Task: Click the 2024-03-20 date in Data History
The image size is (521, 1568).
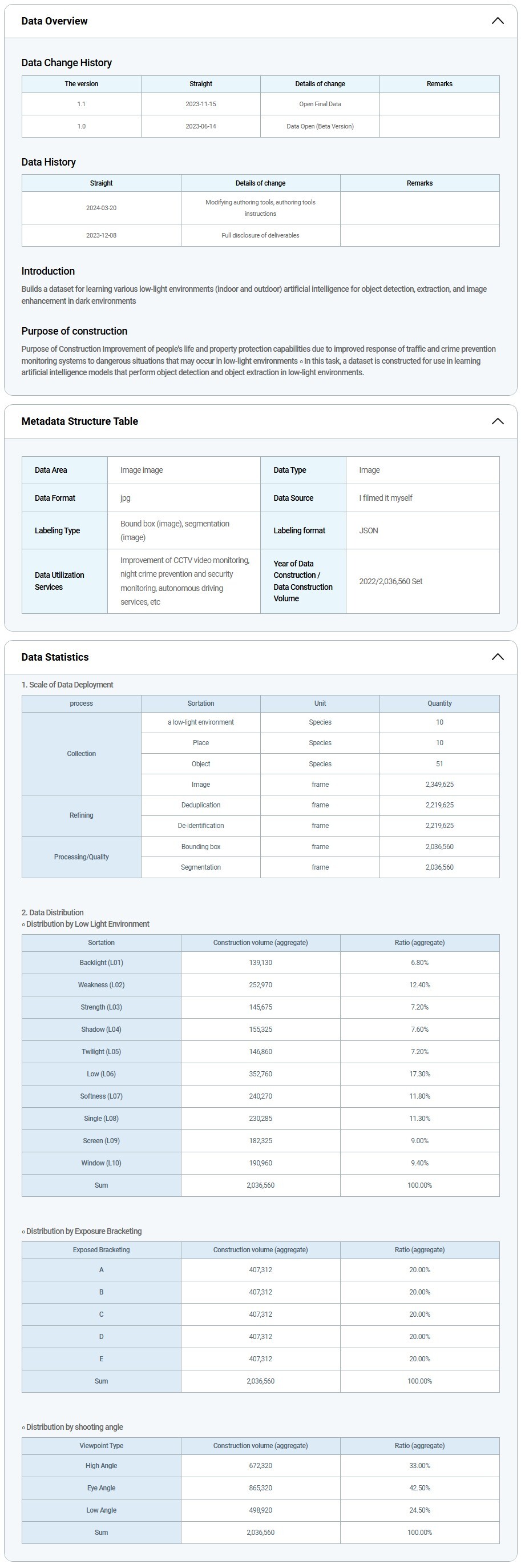Action: pyautogui.click(x=101, y=208)
